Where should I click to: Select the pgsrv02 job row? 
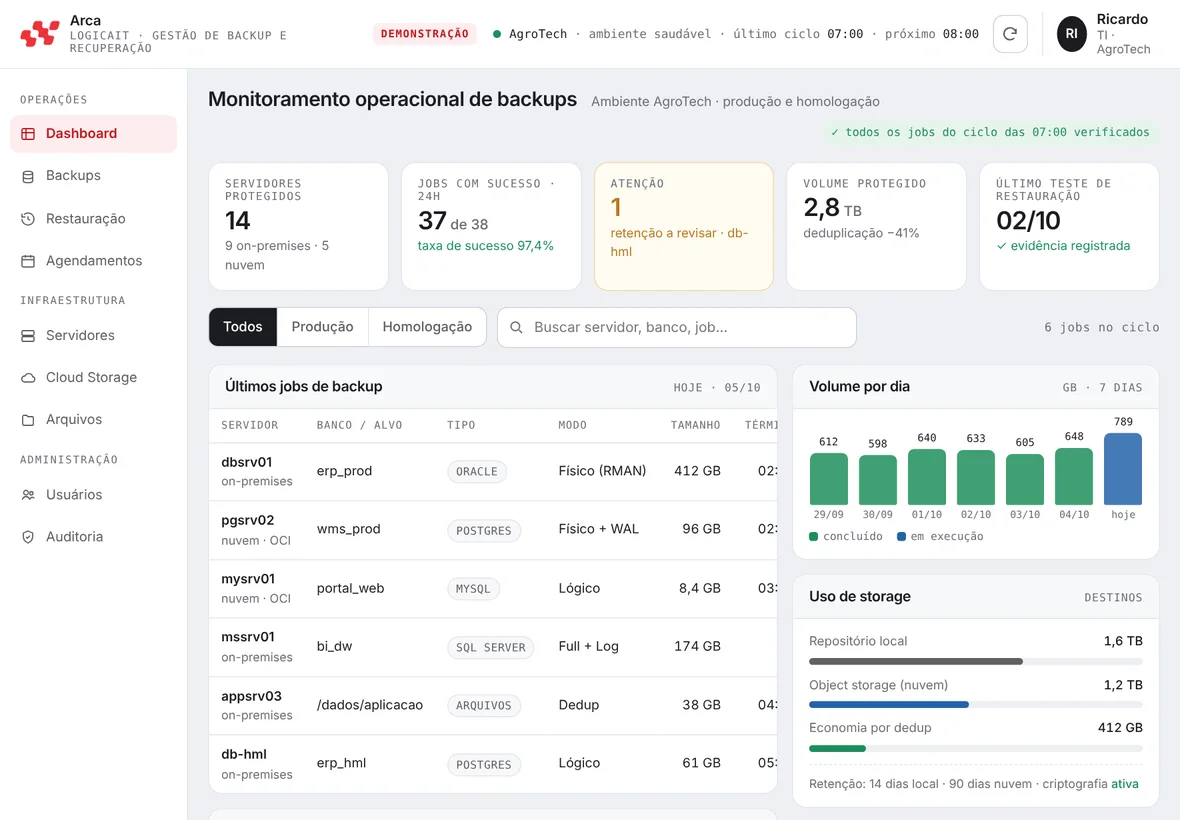pos(493,530)
